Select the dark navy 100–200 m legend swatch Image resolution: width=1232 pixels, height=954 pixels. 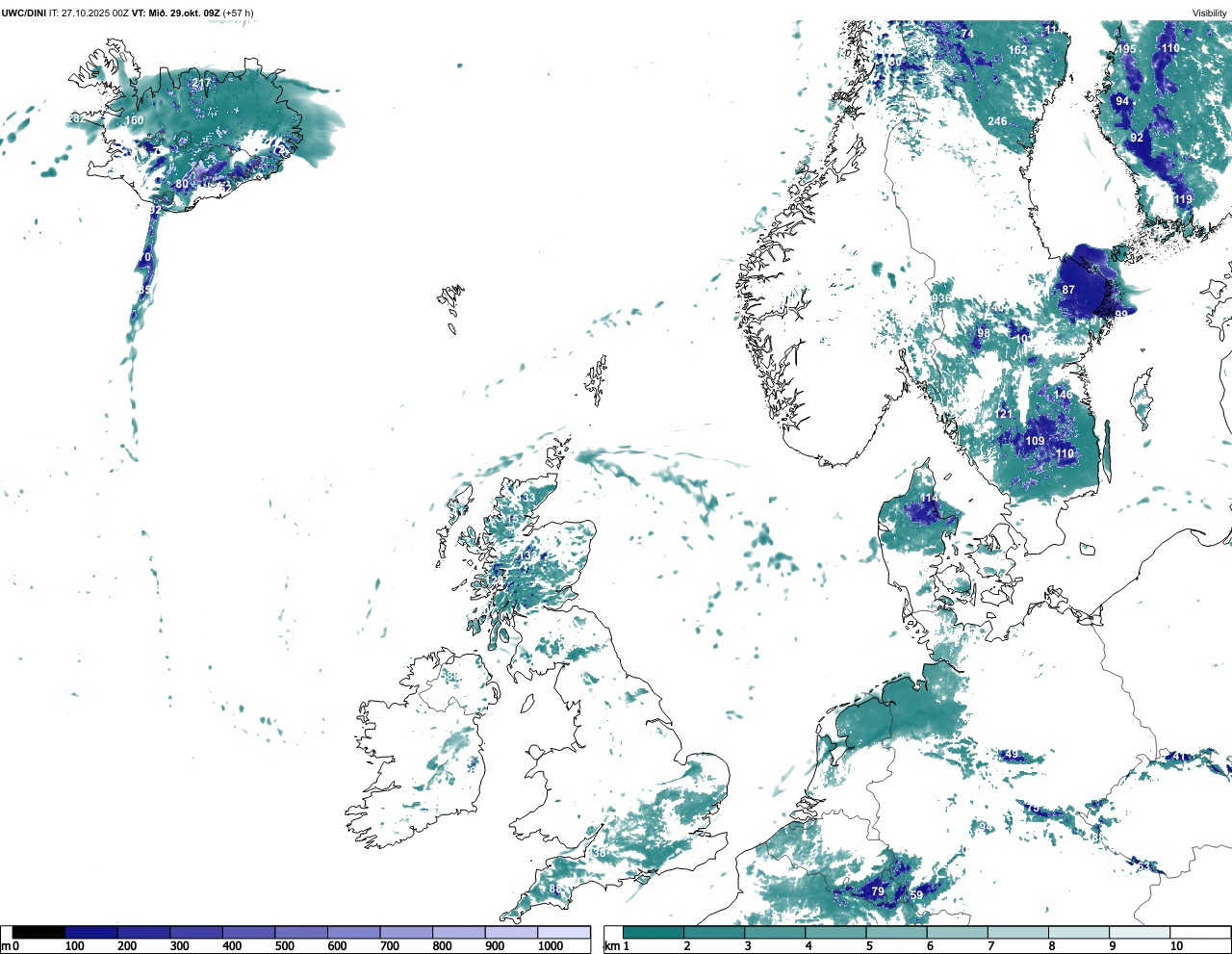coord(91,932)
